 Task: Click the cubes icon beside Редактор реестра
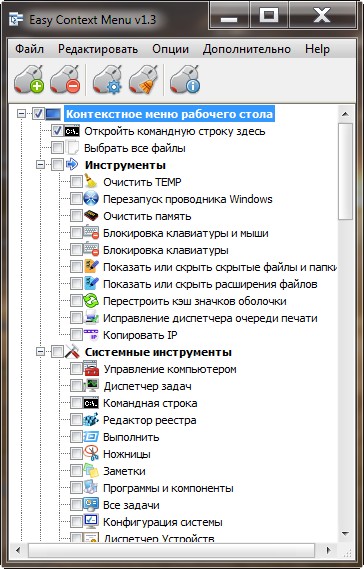point(91,420)
